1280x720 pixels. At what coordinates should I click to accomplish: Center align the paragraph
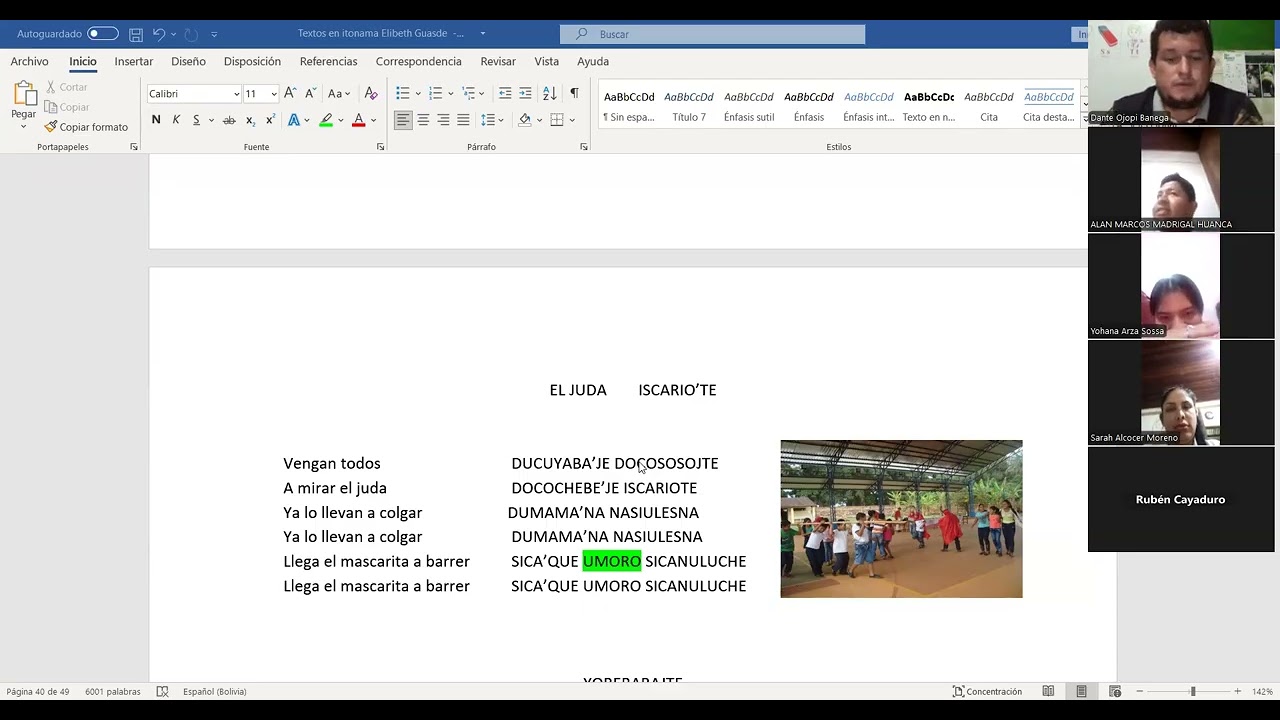pos(423,120)
